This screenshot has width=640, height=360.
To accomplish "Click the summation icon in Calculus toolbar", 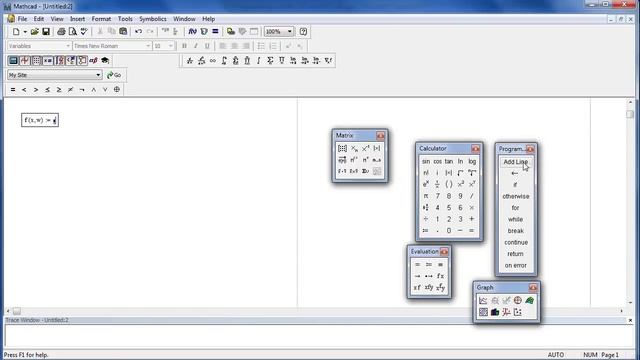I will (x=270, y=60).
